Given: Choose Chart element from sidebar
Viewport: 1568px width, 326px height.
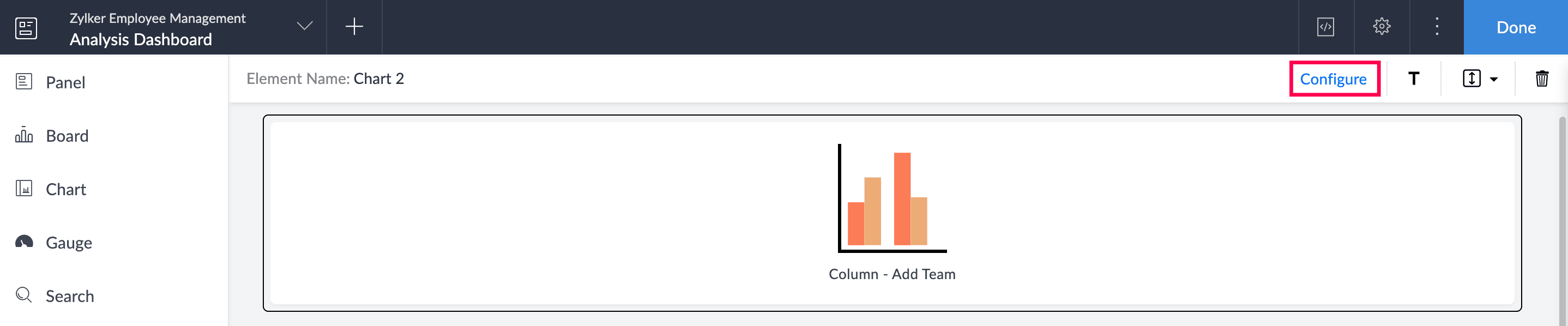Looking at the screenshot, I should tap(66, 189).
